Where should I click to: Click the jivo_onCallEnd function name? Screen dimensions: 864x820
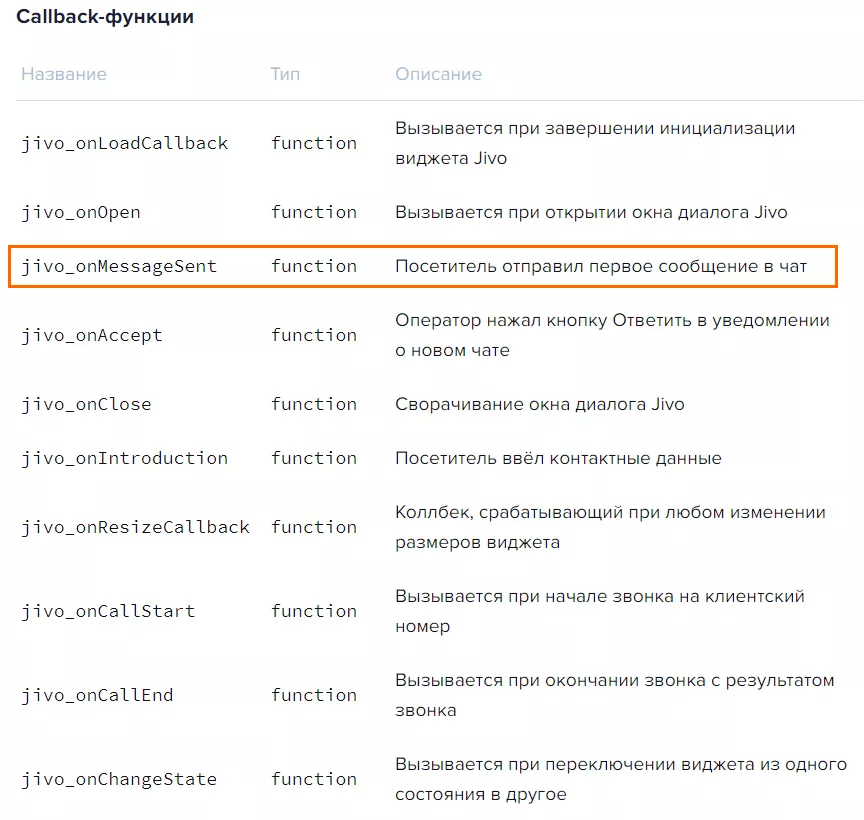pos(98,695)
